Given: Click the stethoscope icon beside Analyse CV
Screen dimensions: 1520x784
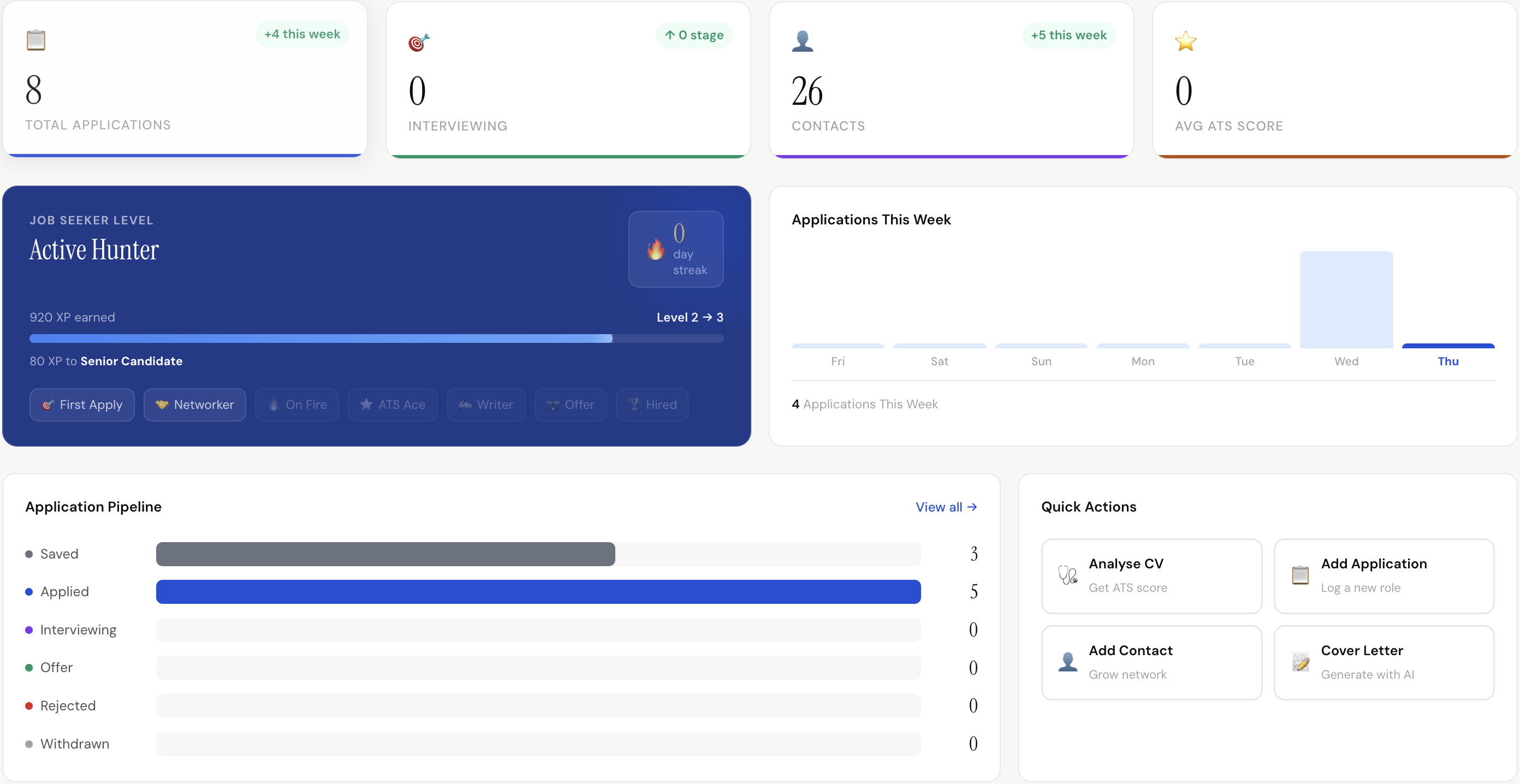Looking at the screenshot, I should click(1067, 575).
